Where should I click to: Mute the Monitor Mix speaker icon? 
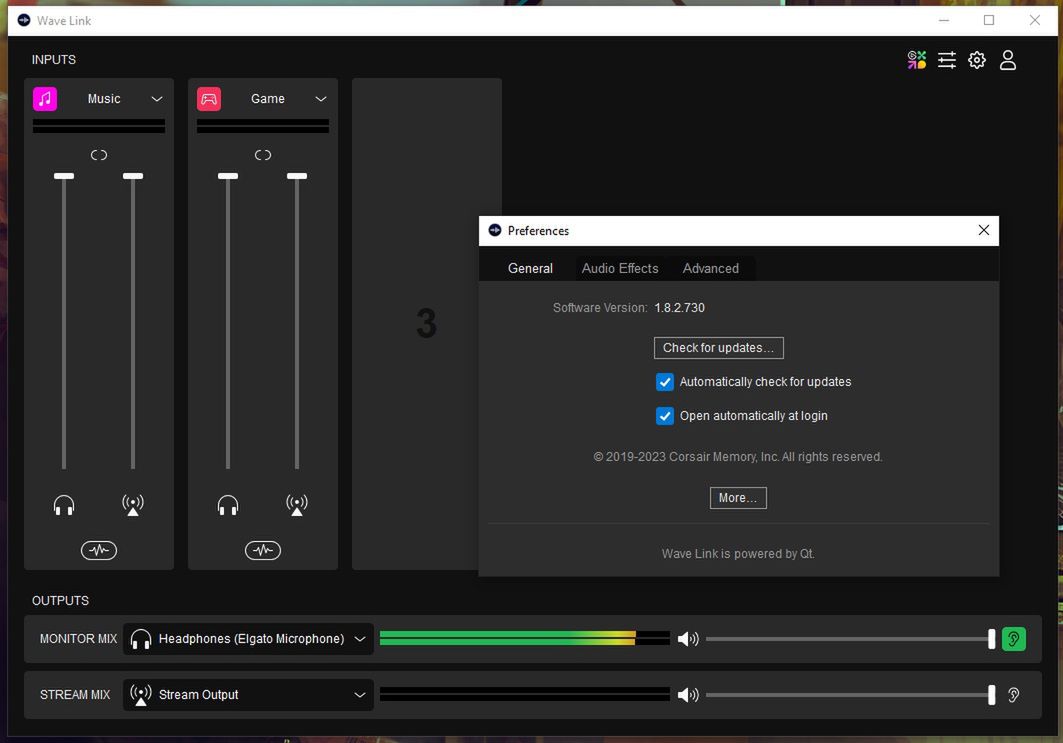tap(688, 639)
